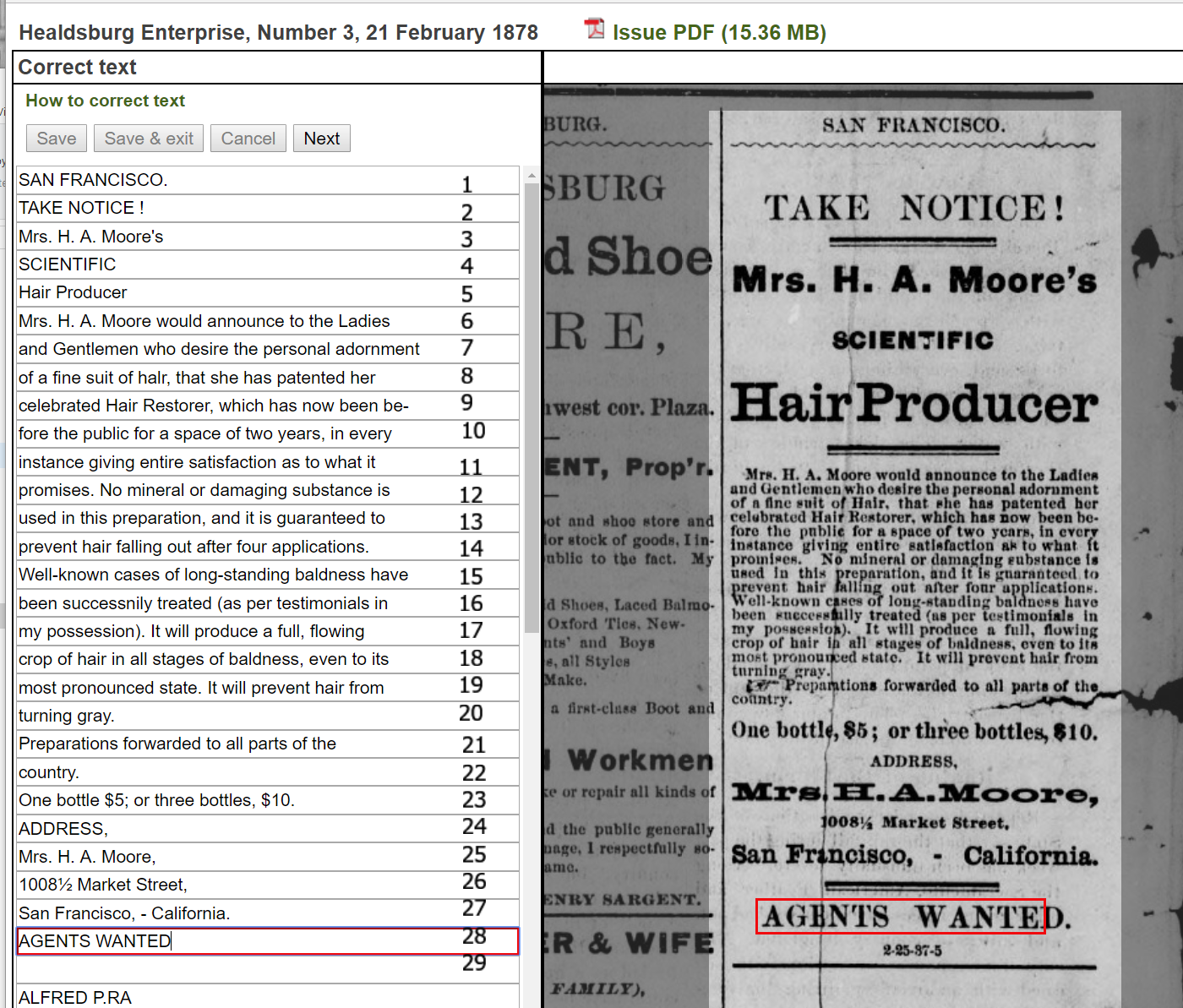Click the scroll up arrow of text list
The height and width of the screenshot is (1008, 1183).
click(532, 176)
